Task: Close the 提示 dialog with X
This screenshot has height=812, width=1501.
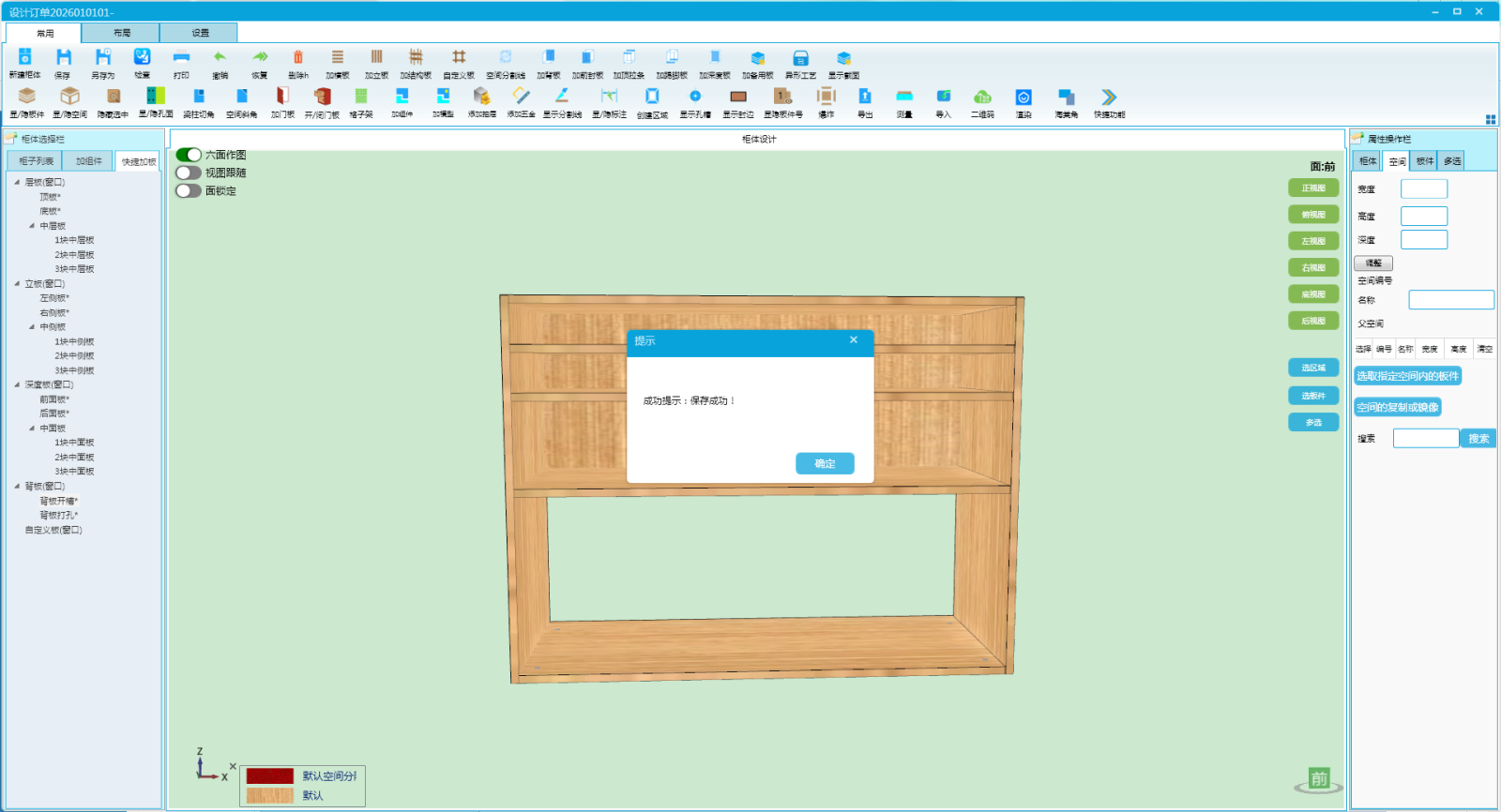Action: coord(854,340)
